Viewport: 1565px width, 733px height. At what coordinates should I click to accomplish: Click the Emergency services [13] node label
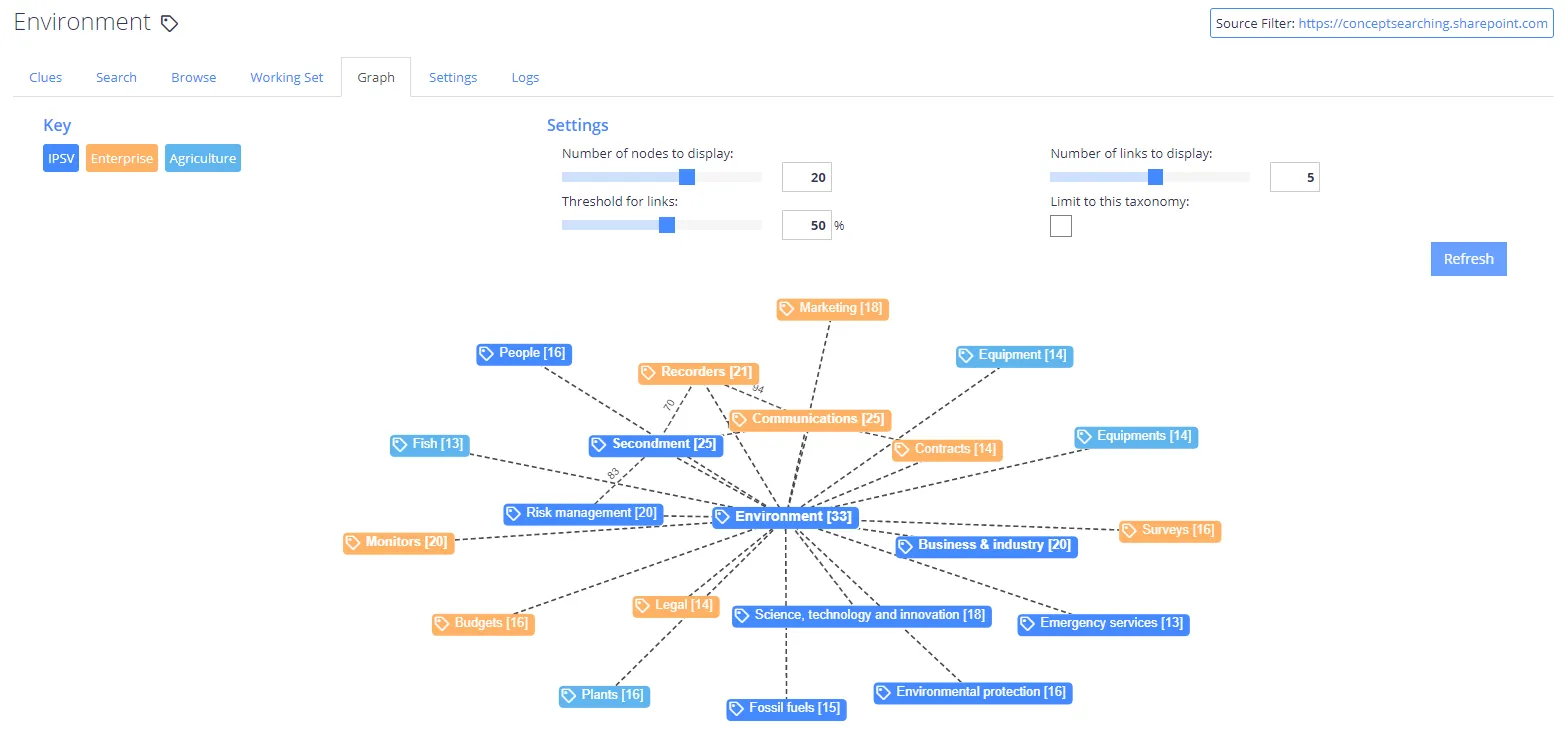[x=1111, y=623]
